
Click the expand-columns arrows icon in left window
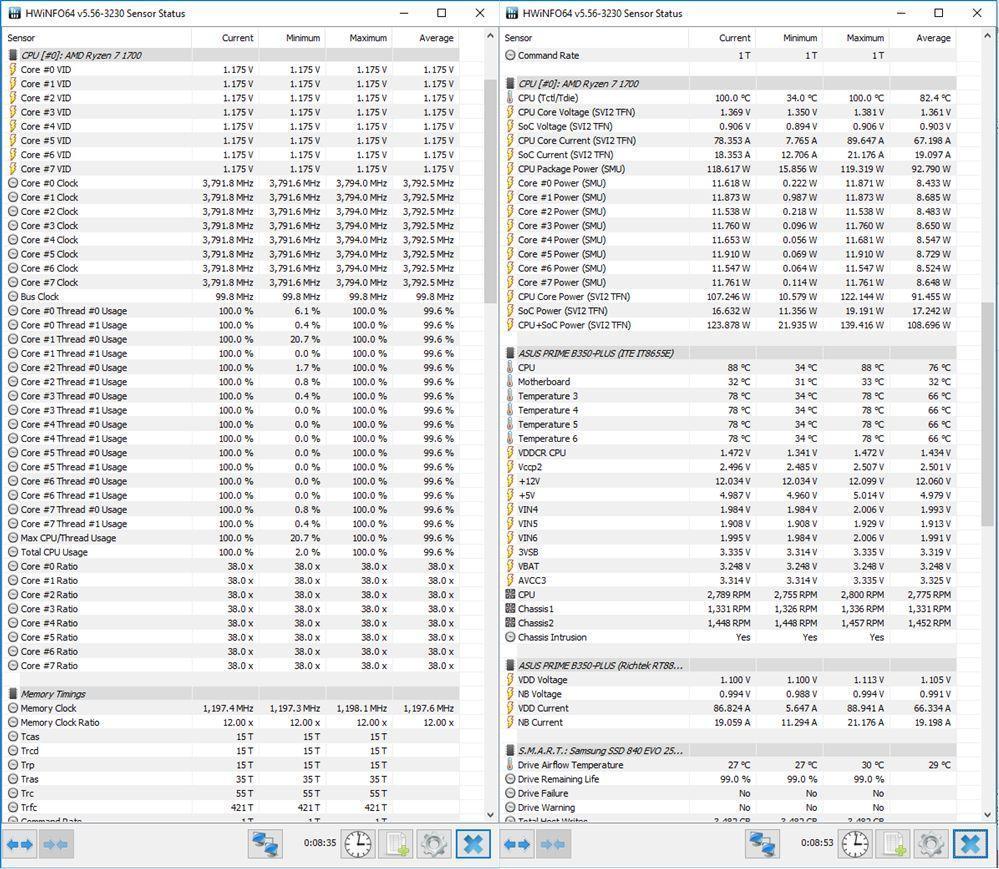(20, 844)
